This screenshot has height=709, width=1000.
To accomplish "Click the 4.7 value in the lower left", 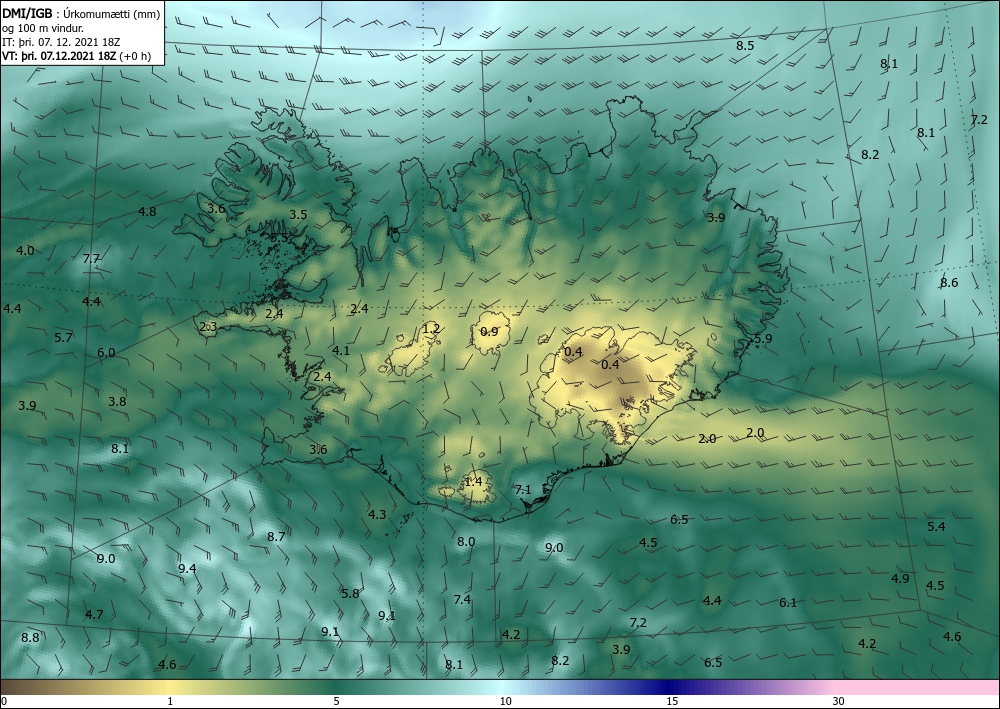I will pyautogui.click(x=94, y=615).
